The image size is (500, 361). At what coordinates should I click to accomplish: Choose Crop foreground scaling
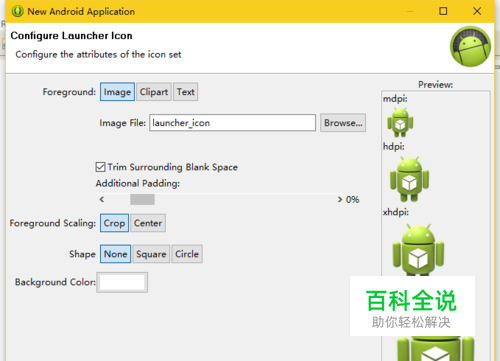point(114,223)
